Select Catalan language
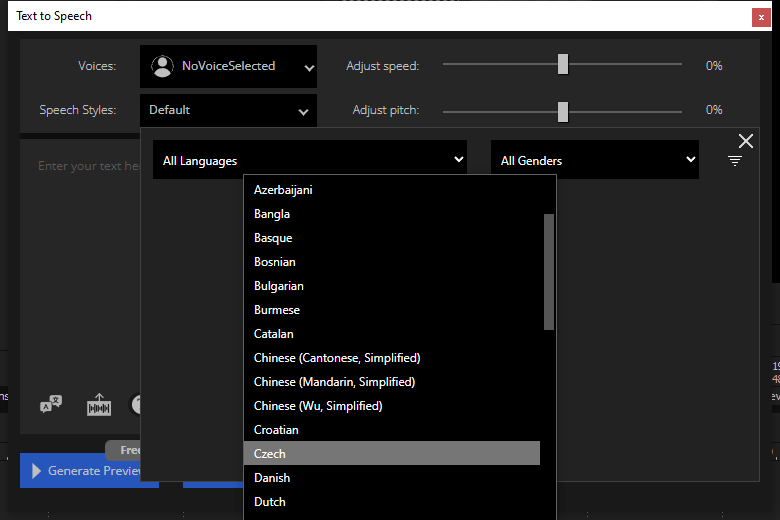Image resolution: width=780 pixels, height=520 pixels. pos(392,334)
